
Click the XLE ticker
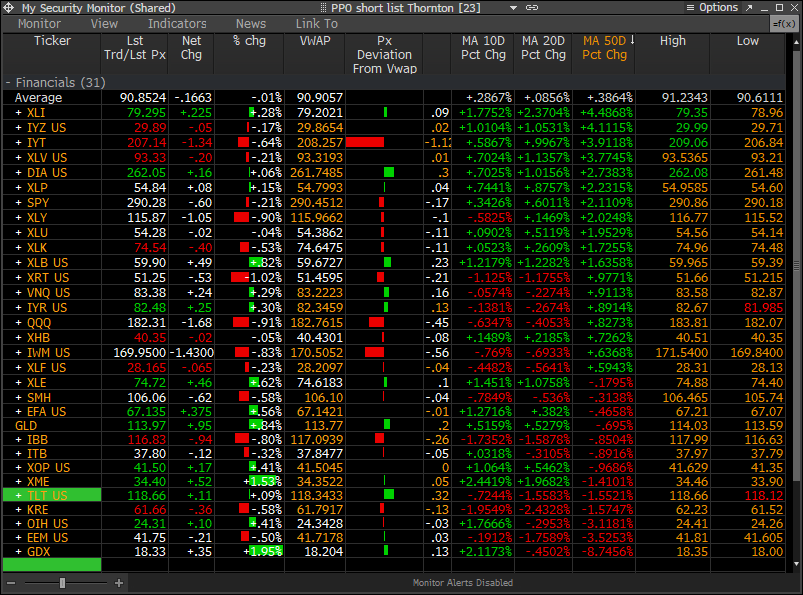(36, 382)
